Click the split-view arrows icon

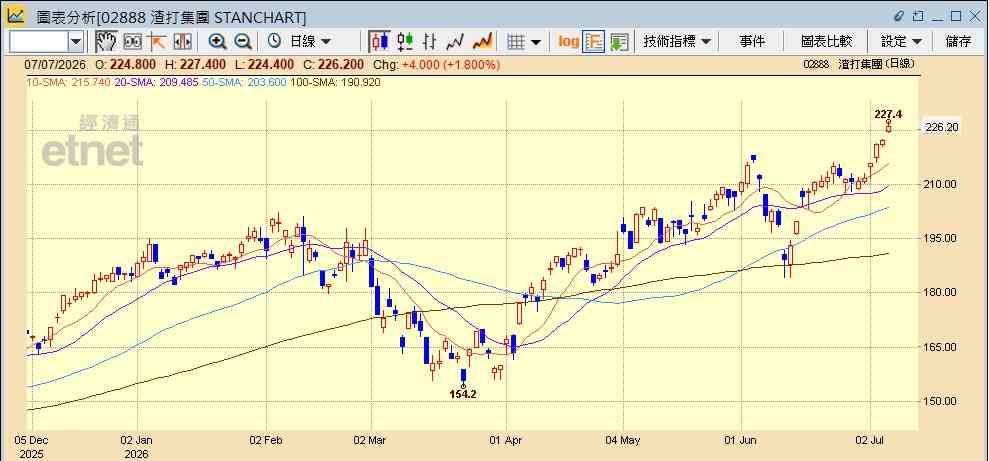(x=182, y=42)
